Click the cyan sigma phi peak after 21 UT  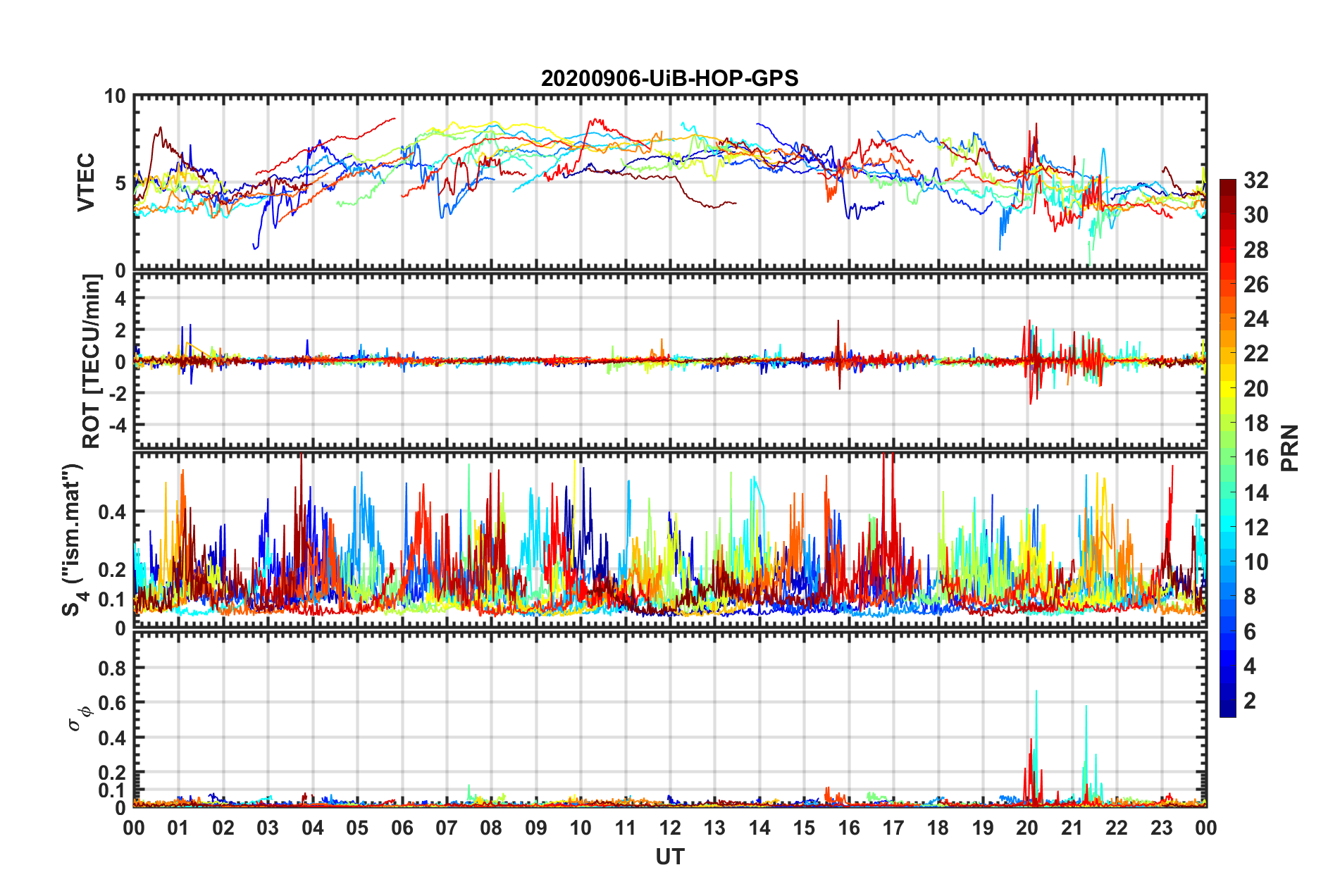[1086, 708]
